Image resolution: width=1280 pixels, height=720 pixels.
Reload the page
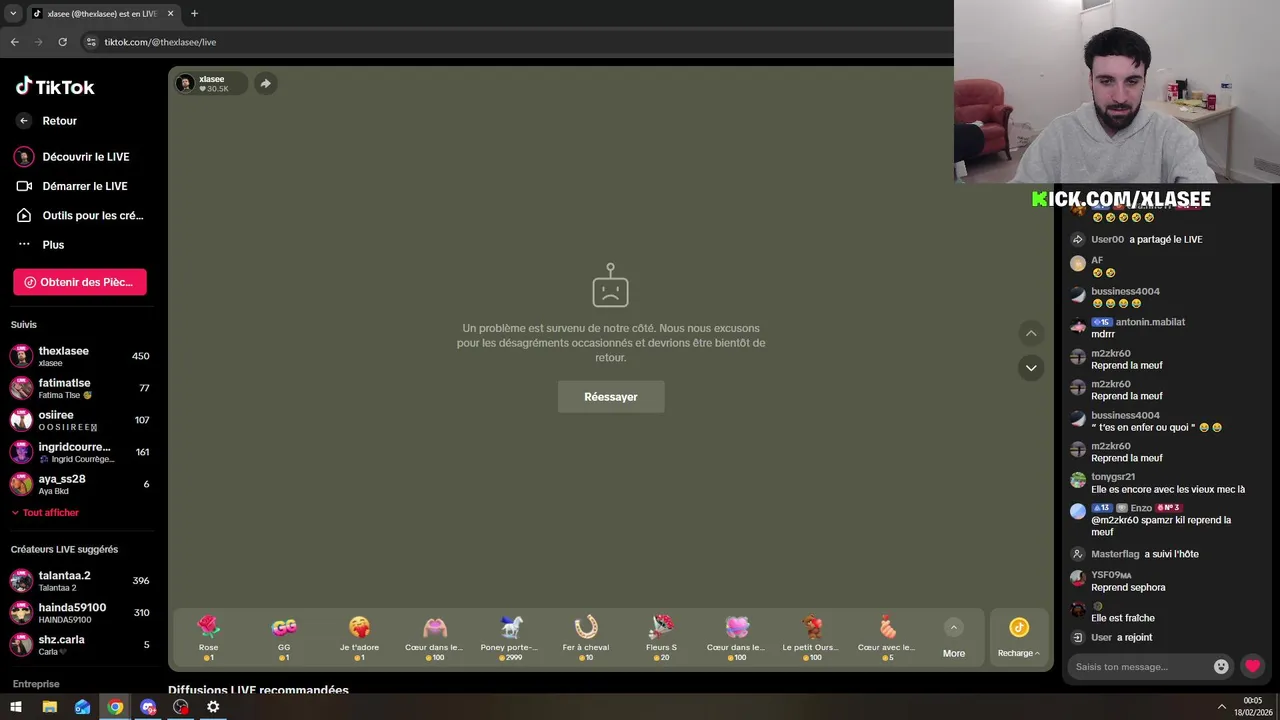(x=62, y=42)
